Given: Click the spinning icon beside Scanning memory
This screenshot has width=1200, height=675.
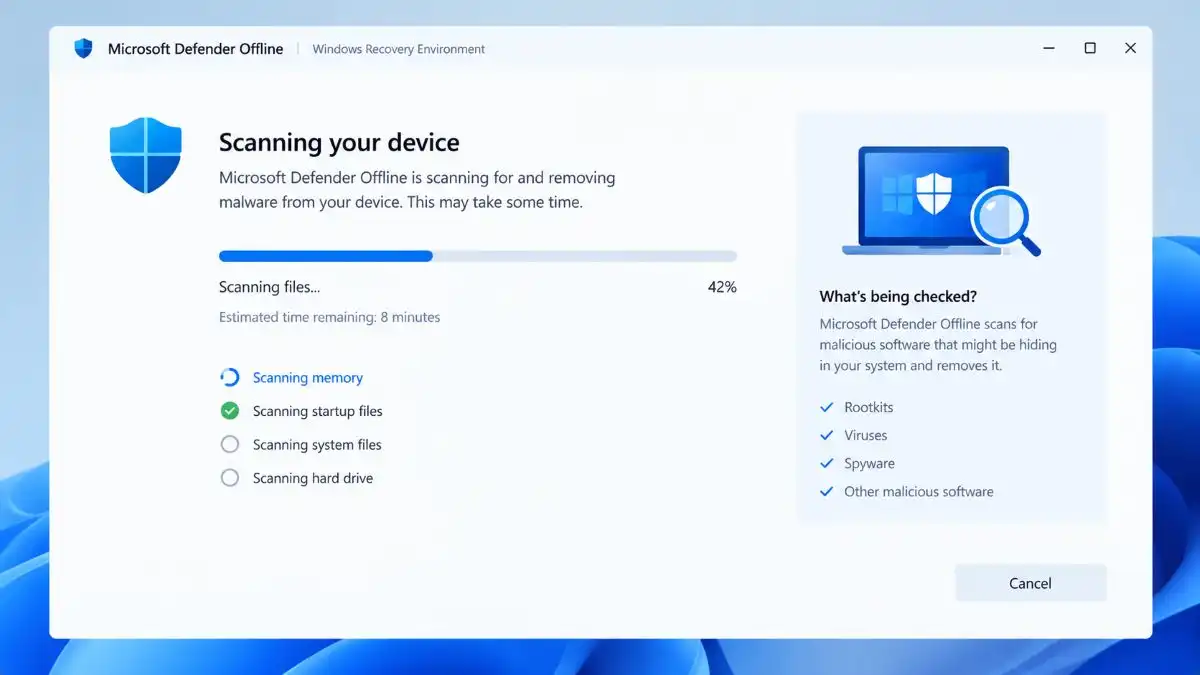Looking at the screenshot, I should pos(230,377).
